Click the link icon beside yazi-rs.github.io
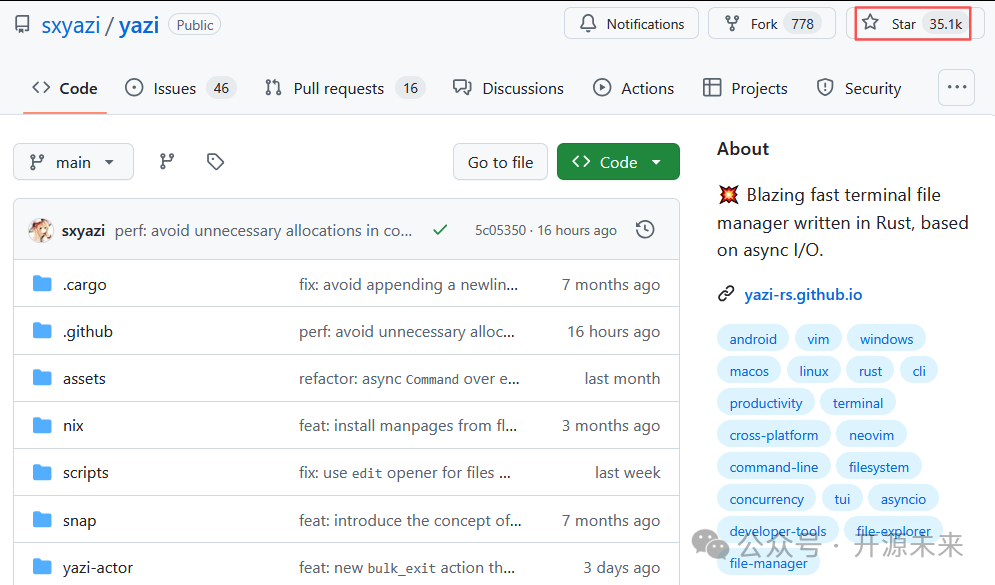 click(x=726, y=294)
